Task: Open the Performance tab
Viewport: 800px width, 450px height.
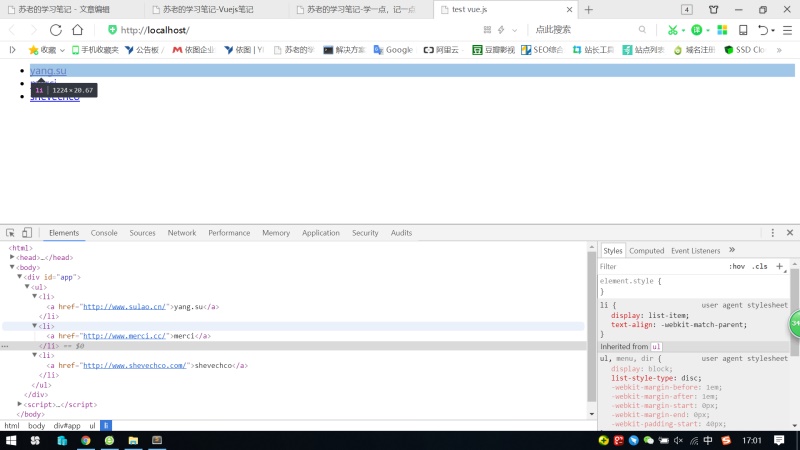Action: (x=229, y=233)
